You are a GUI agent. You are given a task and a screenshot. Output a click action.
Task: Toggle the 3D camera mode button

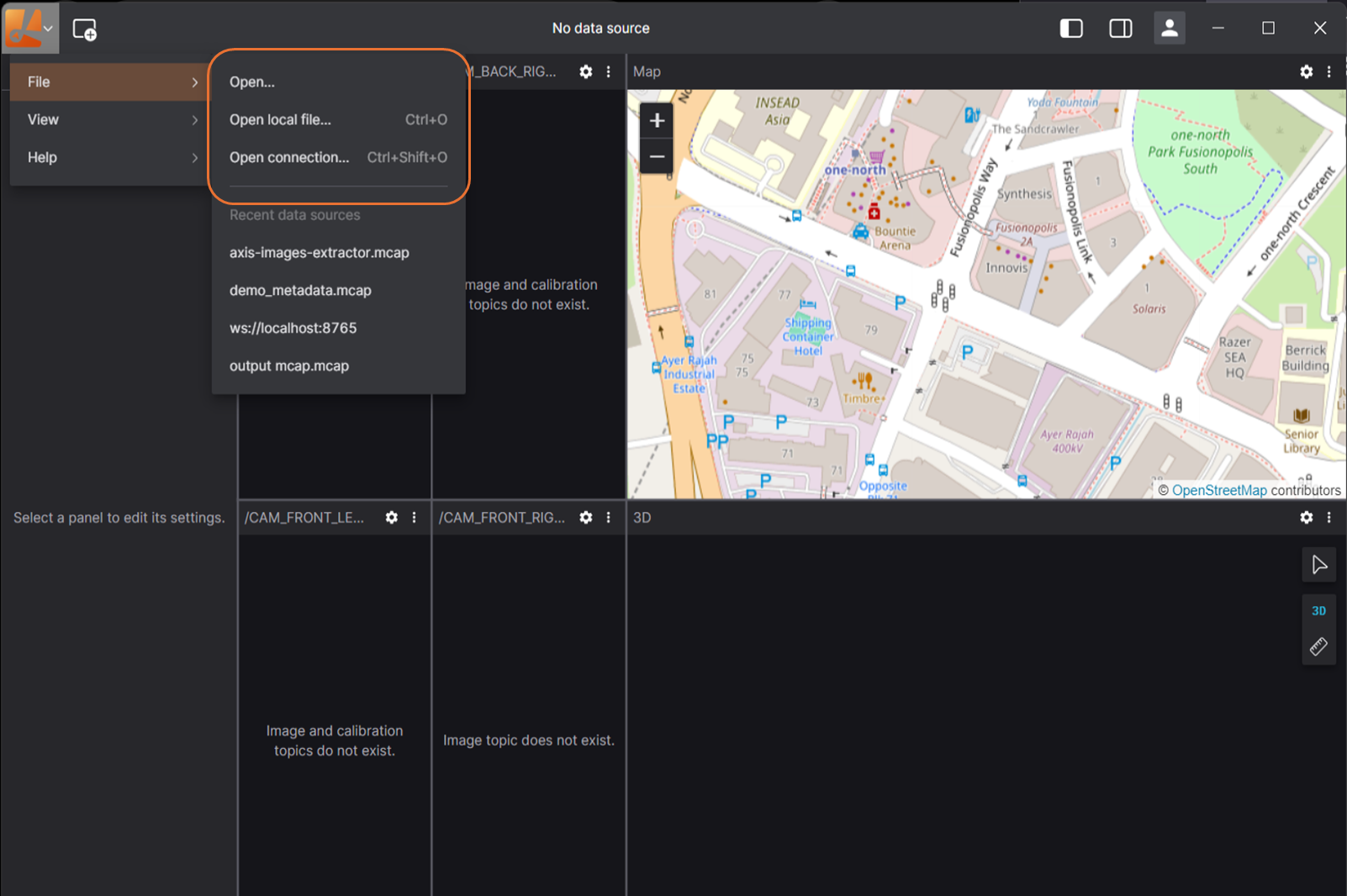[x=1318, y=611]
